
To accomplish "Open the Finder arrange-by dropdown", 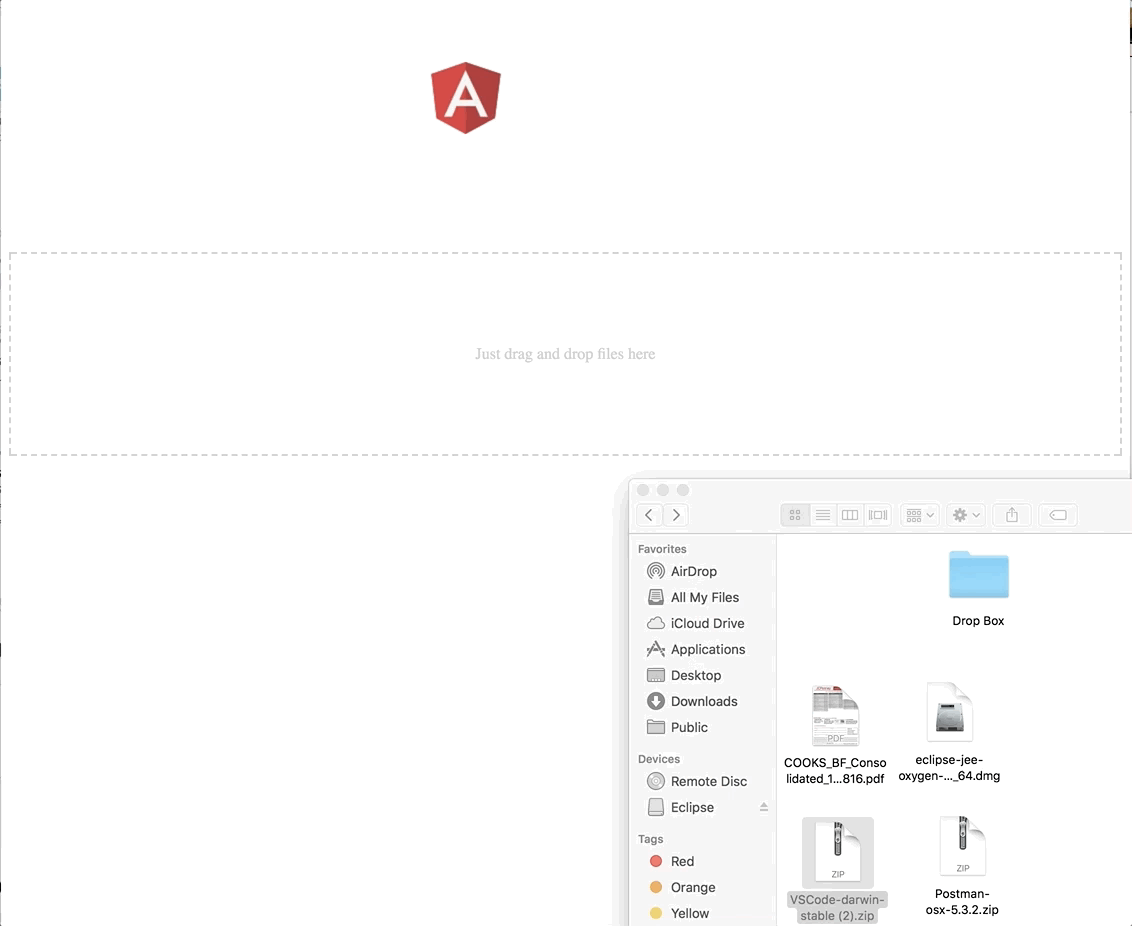I will [920, 515].
